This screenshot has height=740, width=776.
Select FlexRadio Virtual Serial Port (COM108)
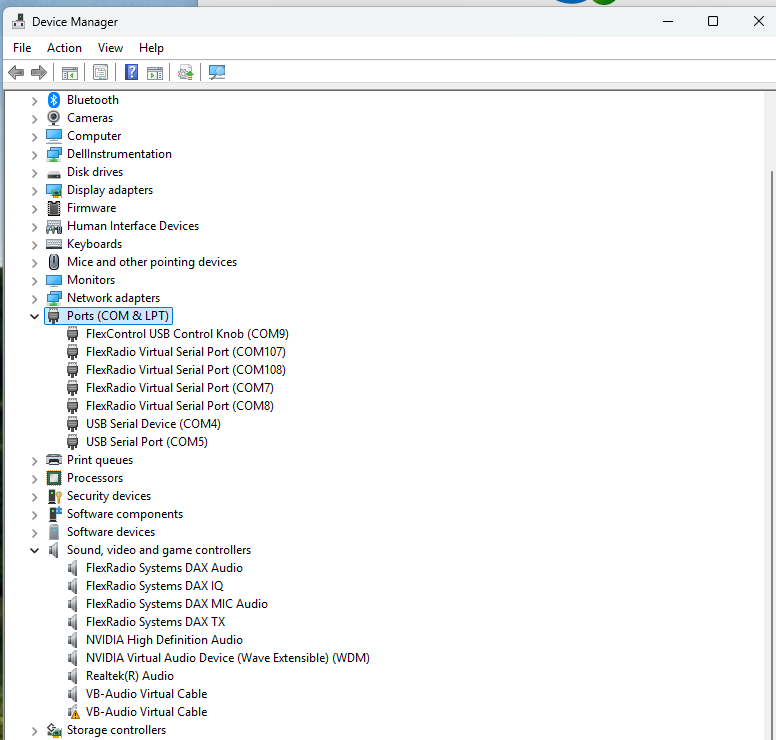coord(186,370)
